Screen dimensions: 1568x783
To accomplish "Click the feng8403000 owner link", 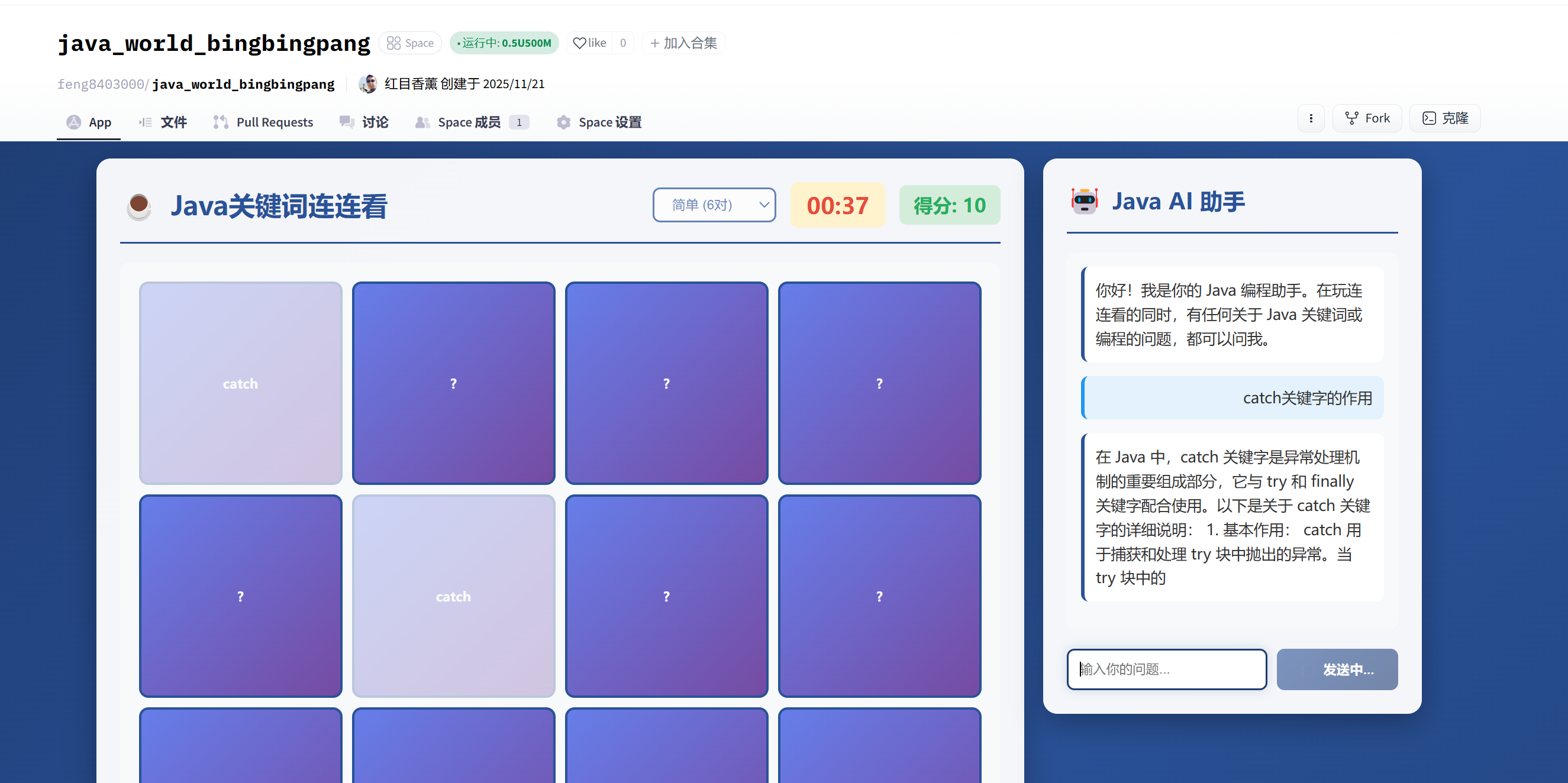I will coord(101,85).
